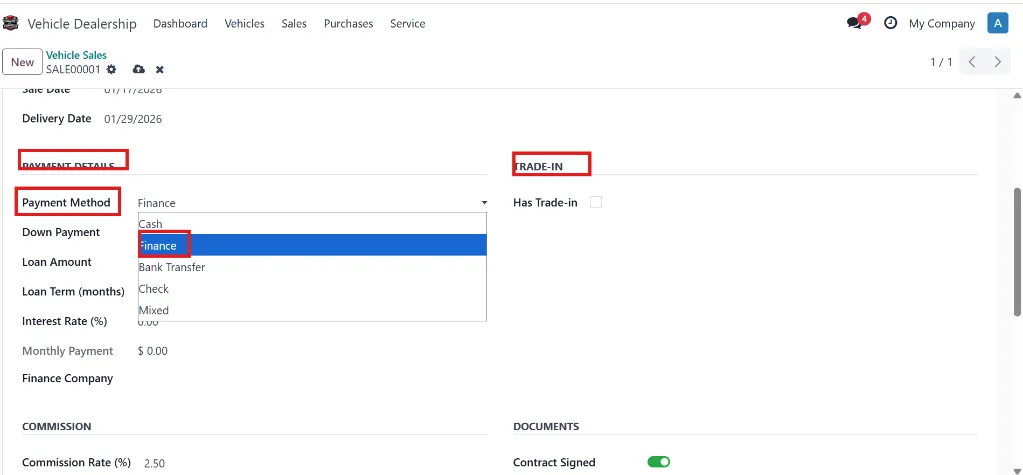Edit the Delivery Date field 01/29/2026
The image size is (1023, 475).
pyautogui.click(x=133, y=119)
